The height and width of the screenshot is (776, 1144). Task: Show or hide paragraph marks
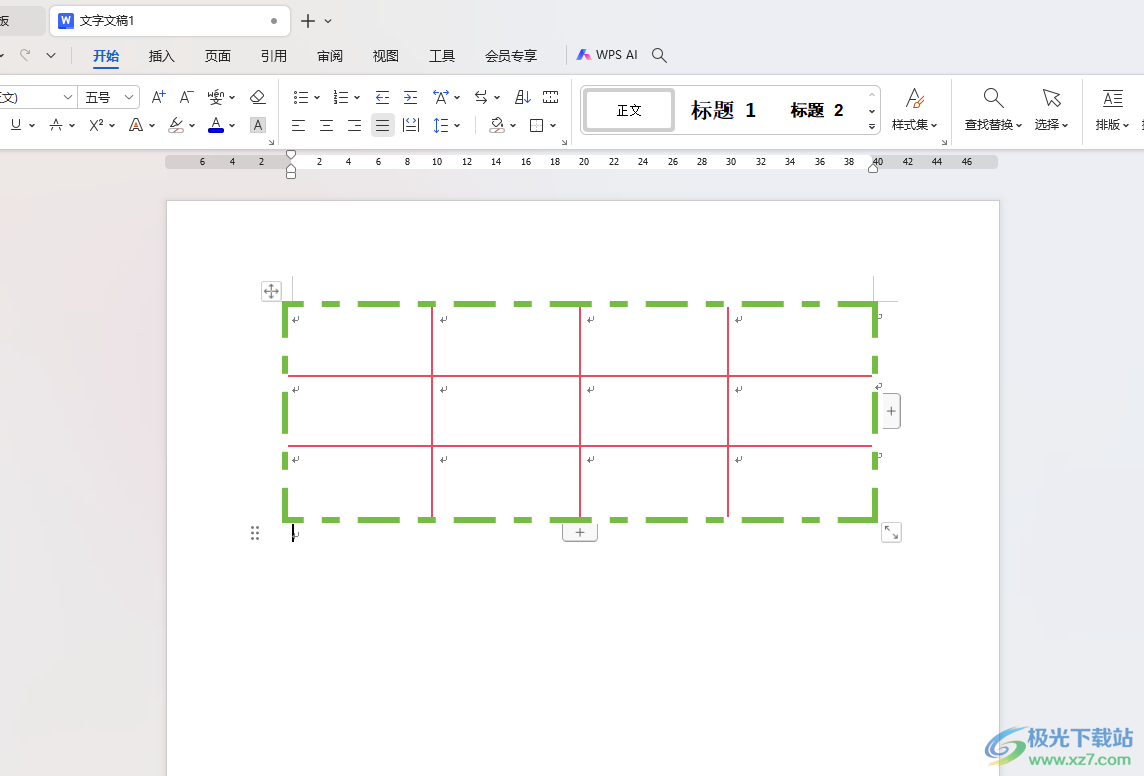coord(551,97)
